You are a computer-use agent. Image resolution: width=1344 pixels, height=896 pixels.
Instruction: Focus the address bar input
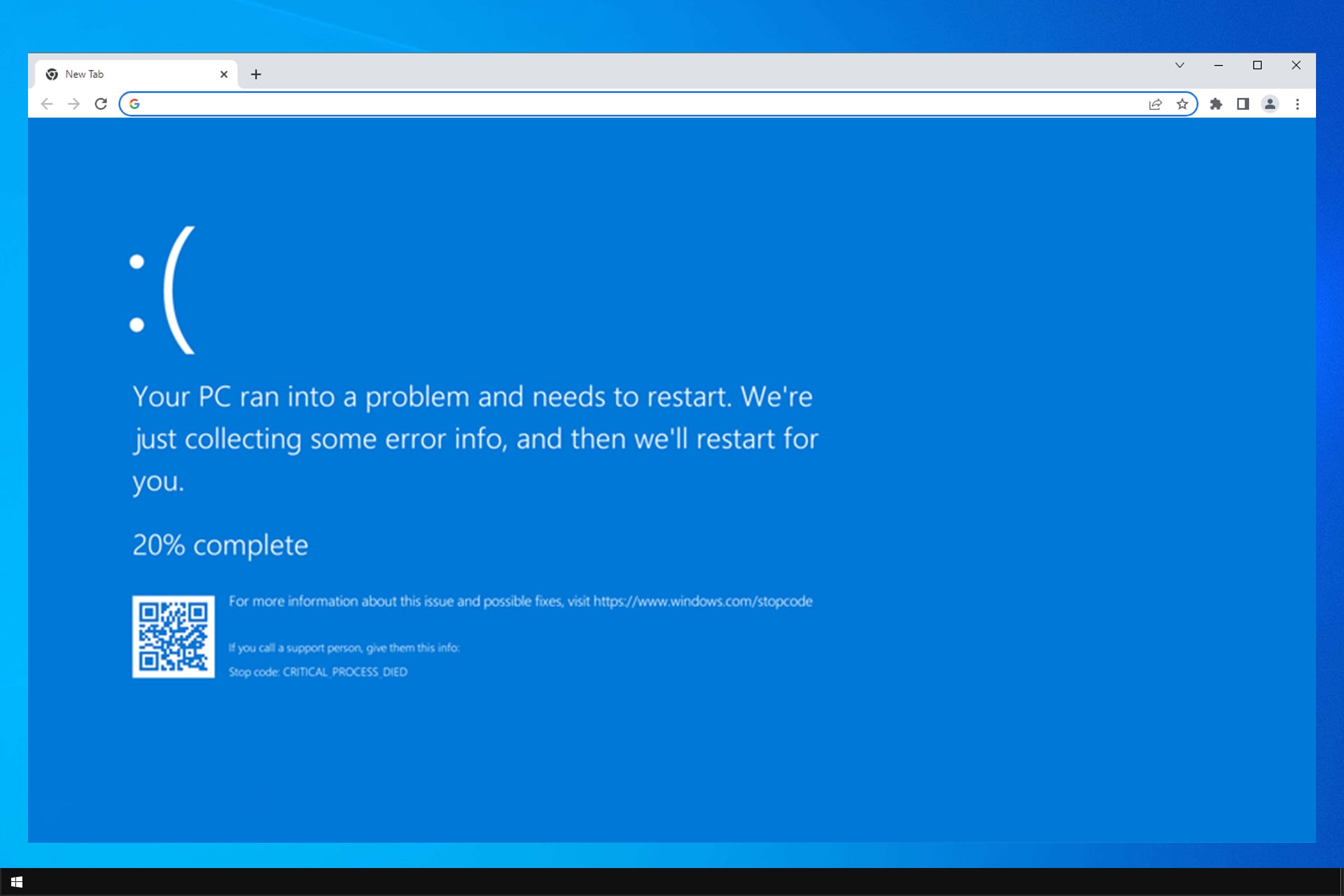(x=630, y=104)
